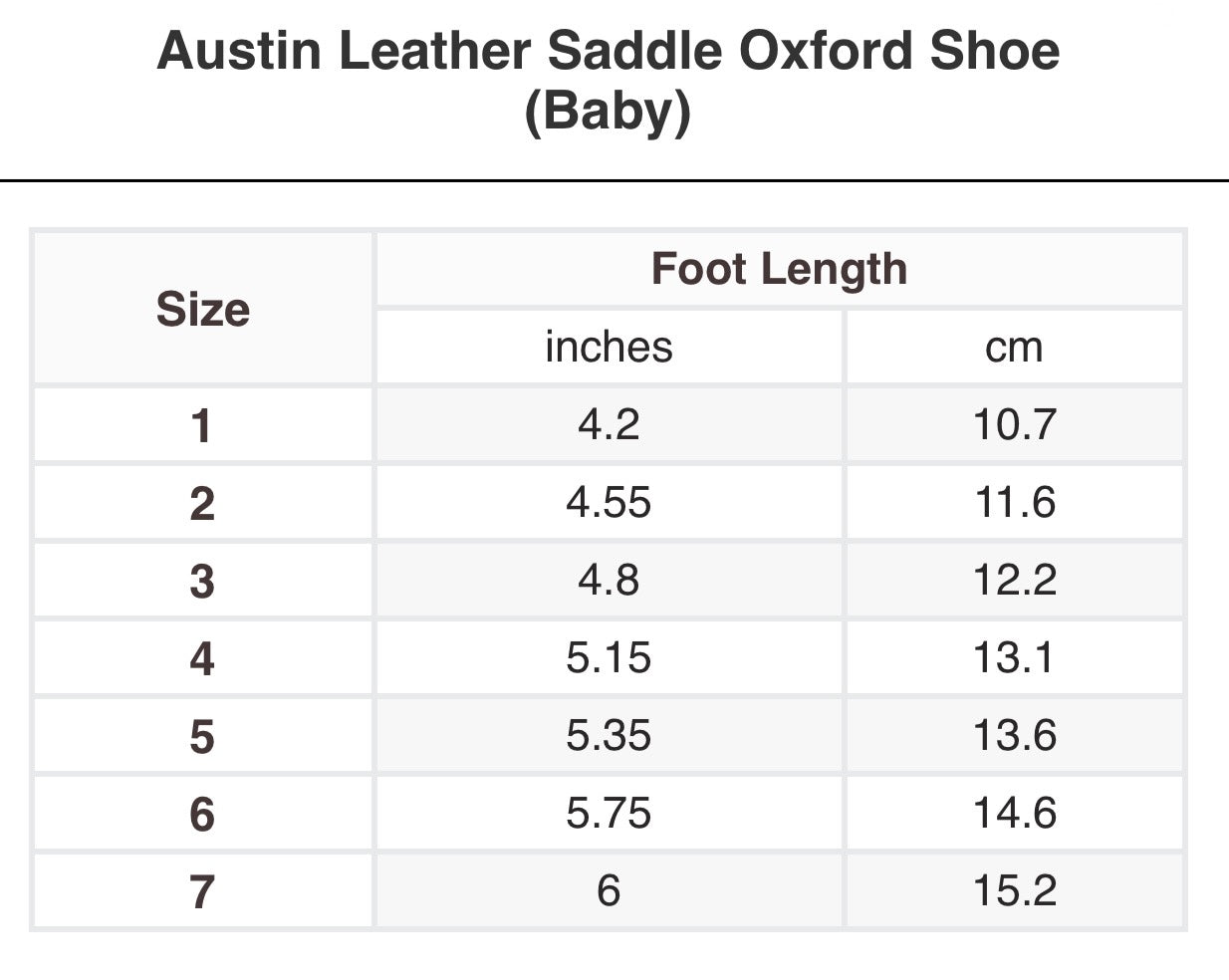Click the Foot Length header cell
This screenshot has width=1229, height=980.
click(779, 269)
